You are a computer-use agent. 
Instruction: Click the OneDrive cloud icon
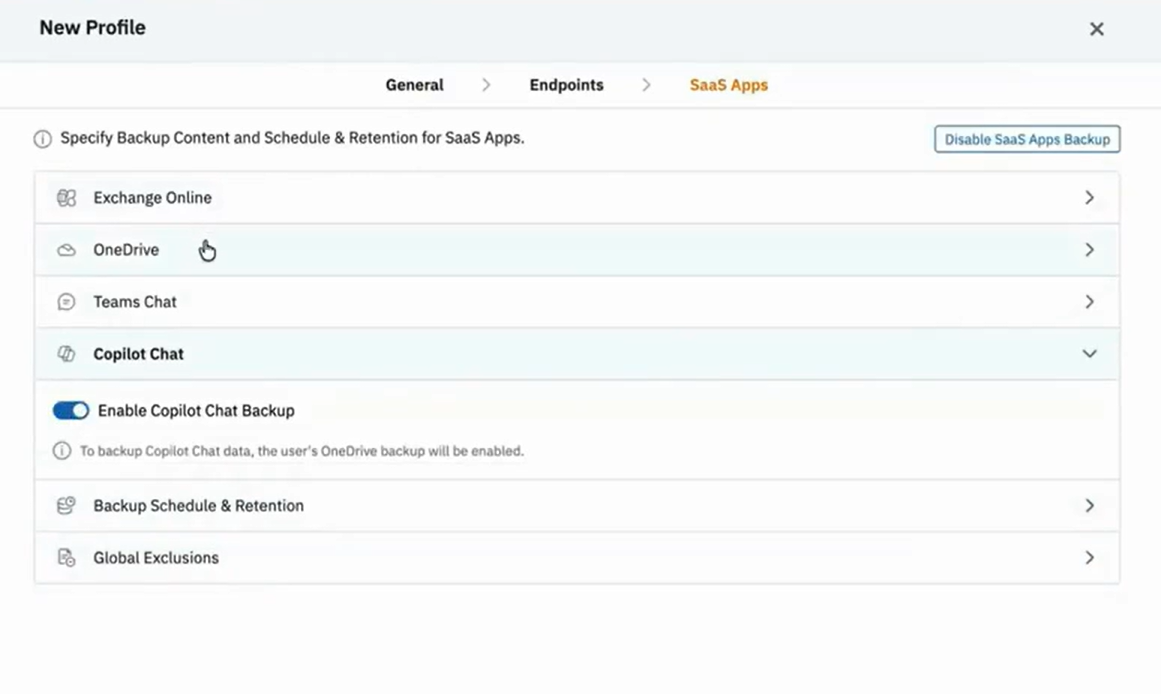click(67, 250)
